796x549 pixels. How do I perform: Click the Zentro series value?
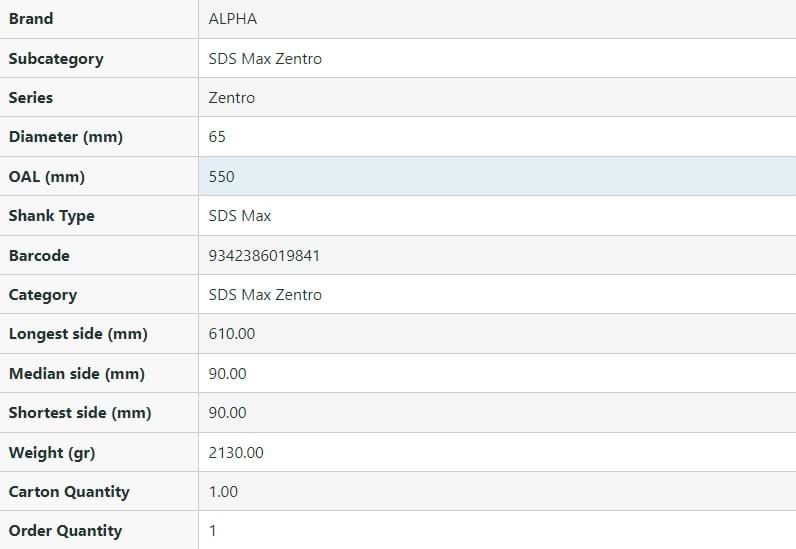pos(232,98)
